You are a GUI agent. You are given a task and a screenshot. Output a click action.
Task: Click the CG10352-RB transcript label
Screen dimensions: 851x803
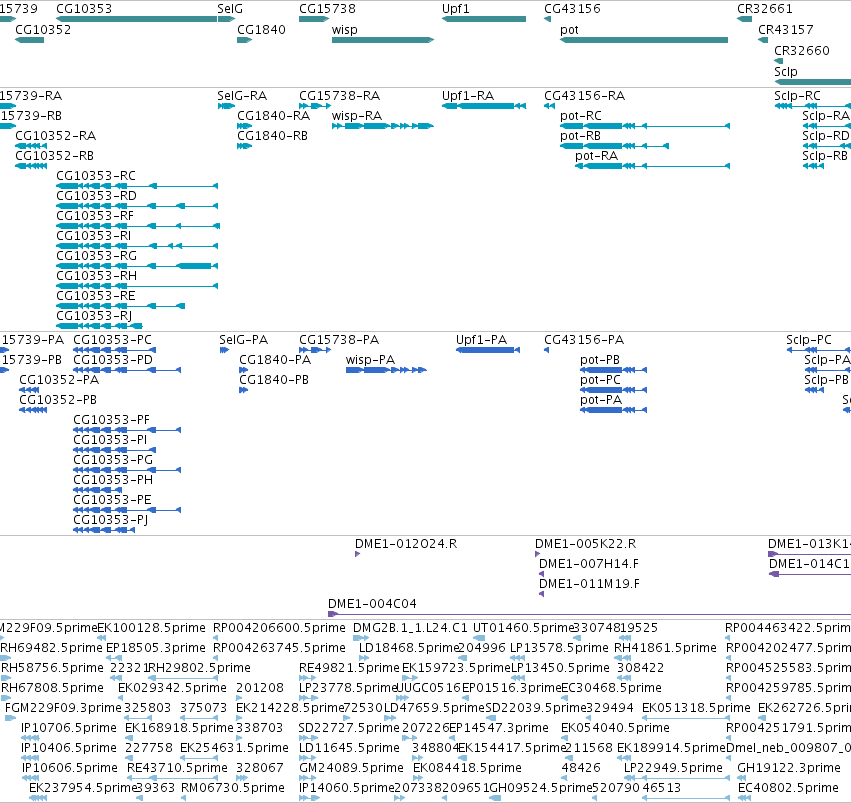click(54, 156)
